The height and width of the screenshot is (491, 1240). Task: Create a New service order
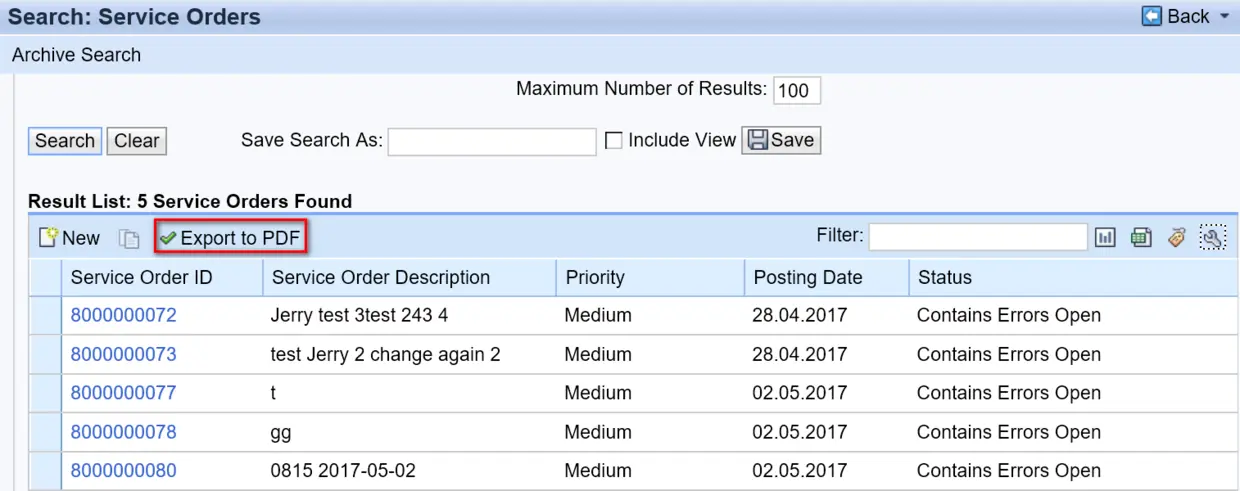point(69,238)
